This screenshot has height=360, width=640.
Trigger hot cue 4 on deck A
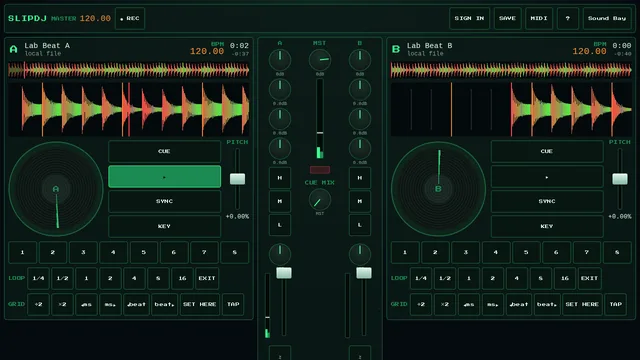pos(113,252)
